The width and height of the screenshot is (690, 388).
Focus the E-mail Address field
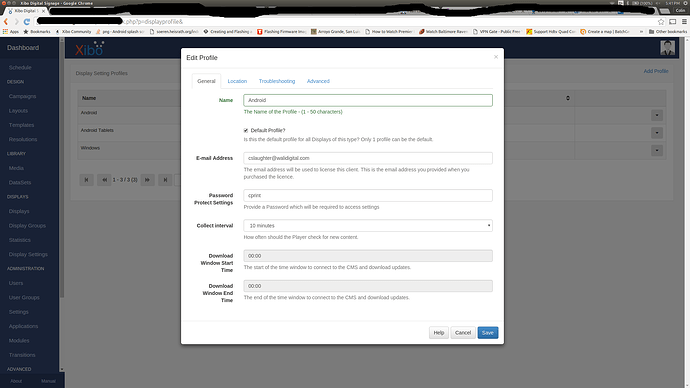[x=368, y=158]
